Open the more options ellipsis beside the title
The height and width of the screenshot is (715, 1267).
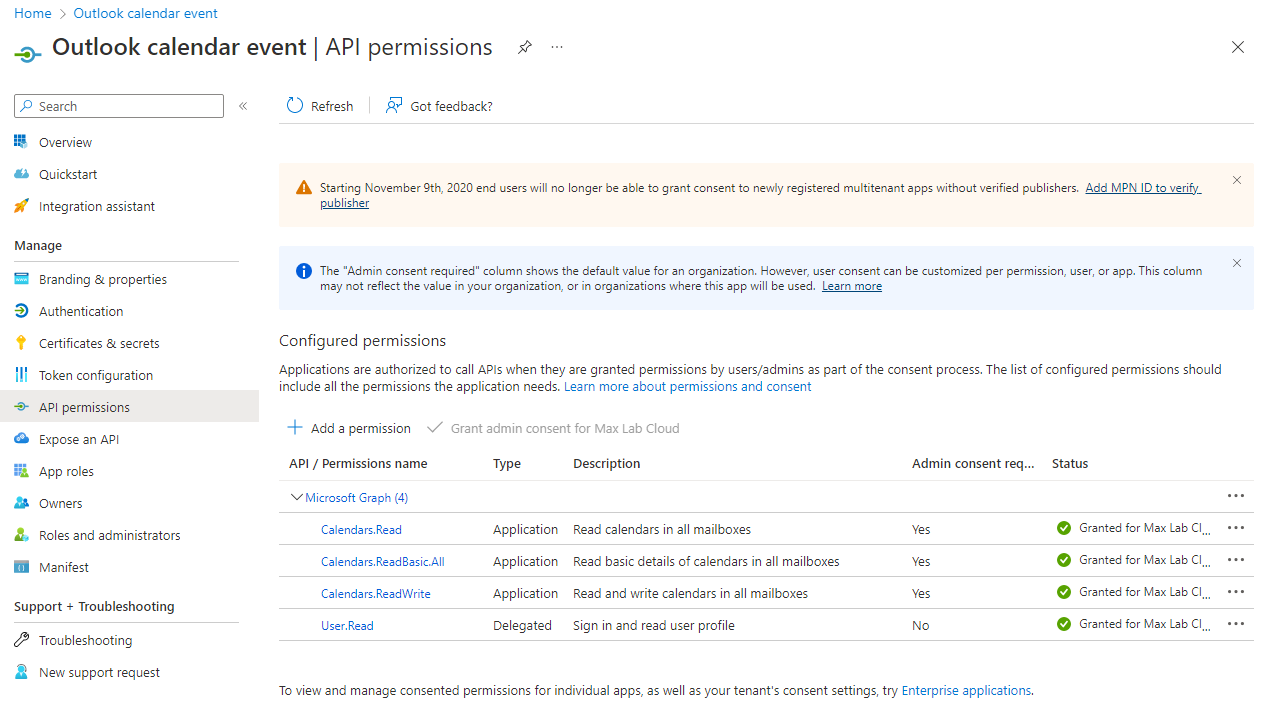[557, 47]
